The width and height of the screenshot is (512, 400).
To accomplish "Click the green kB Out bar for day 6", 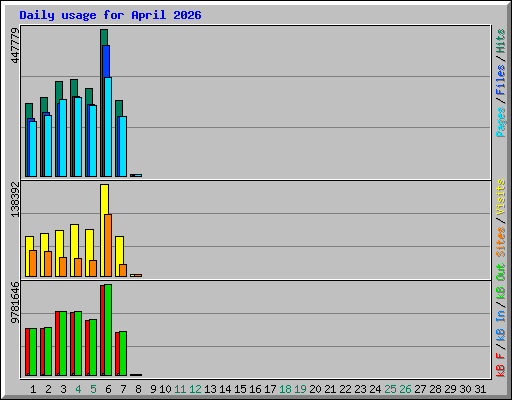I will pyautogui.click(x=108, y=330).
